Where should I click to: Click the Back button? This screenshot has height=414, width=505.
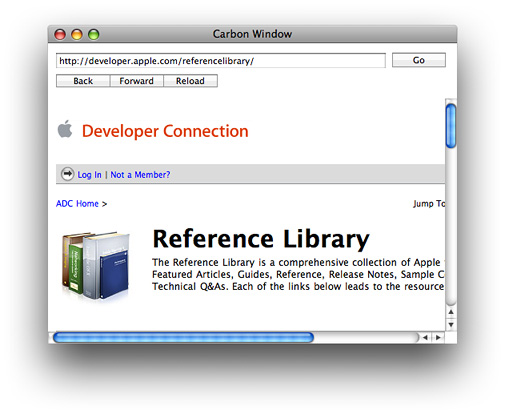[x=83, y=81]
